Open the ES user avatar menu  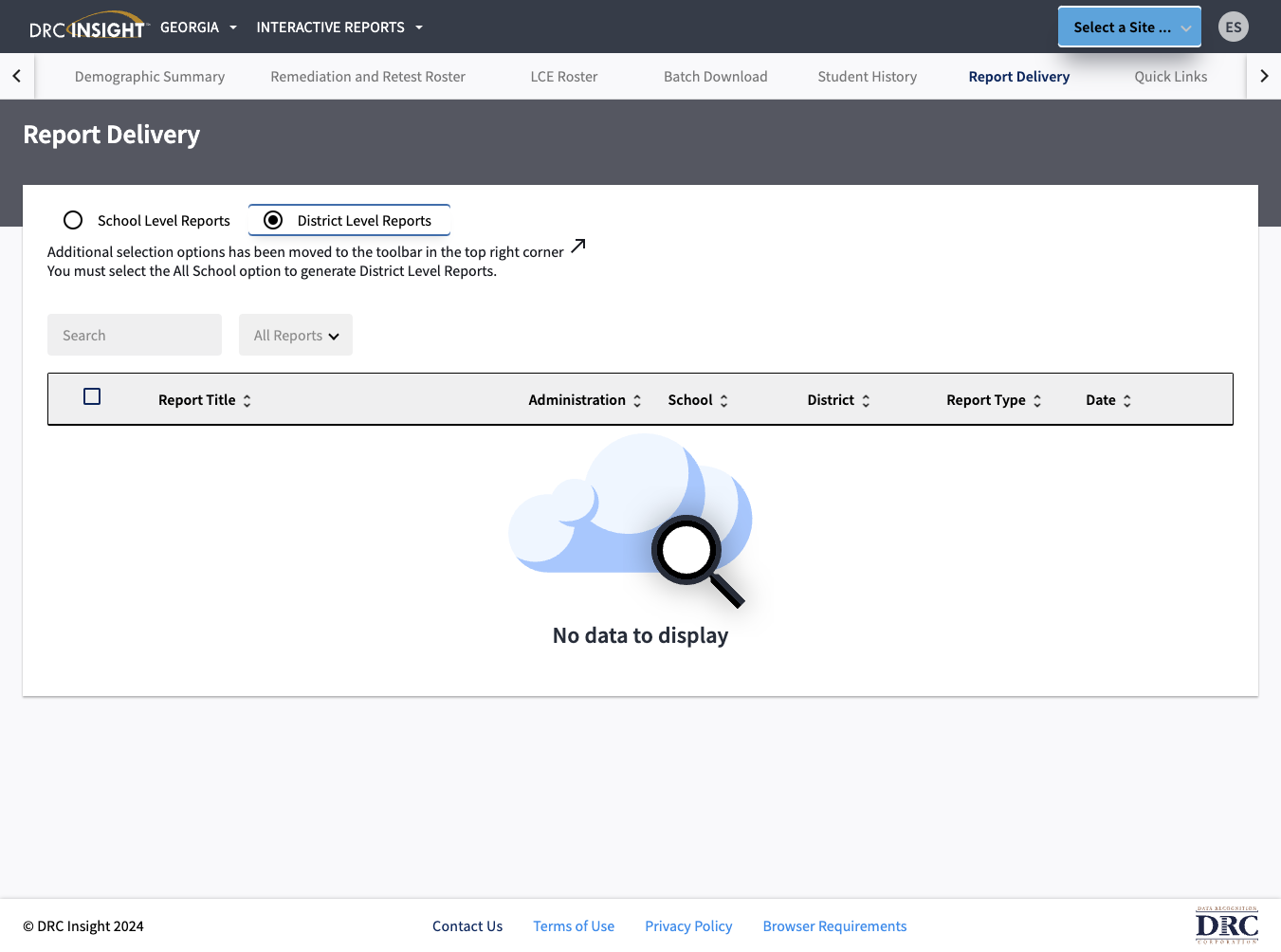coord(1233,27)
